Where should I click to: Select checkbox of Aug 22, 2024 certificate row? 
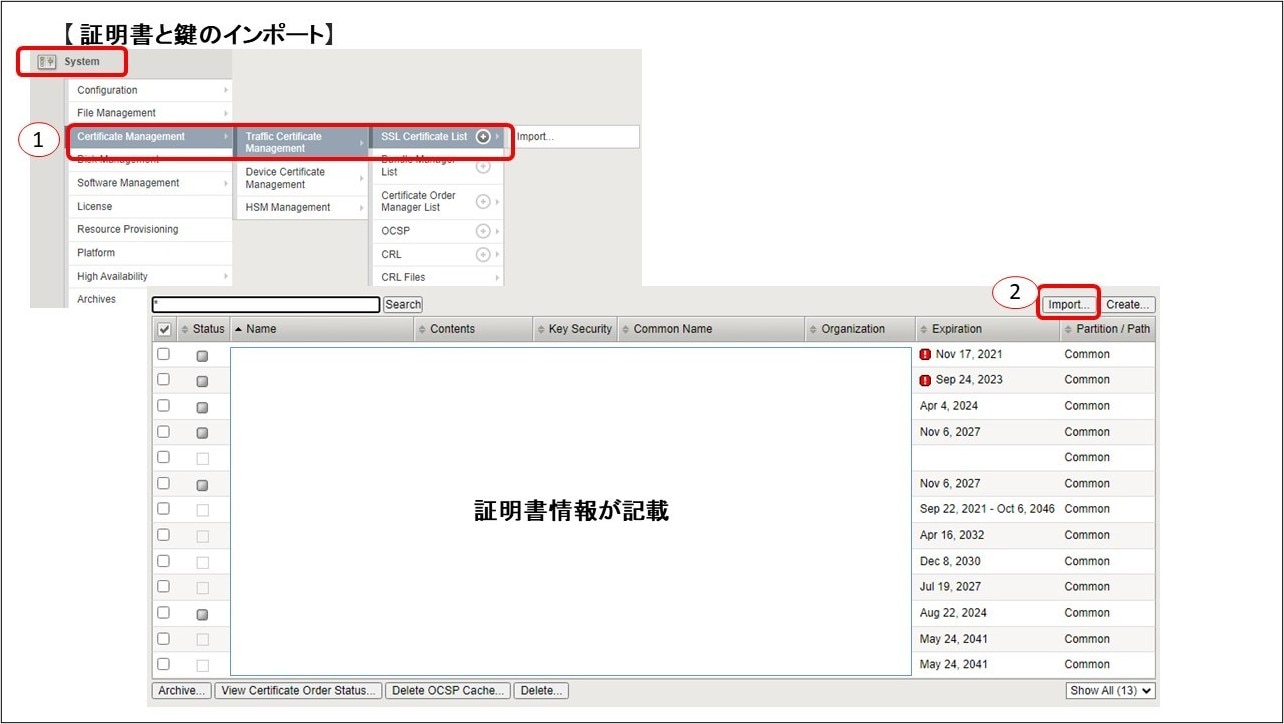pyautogui.click(x=164, y=613)
